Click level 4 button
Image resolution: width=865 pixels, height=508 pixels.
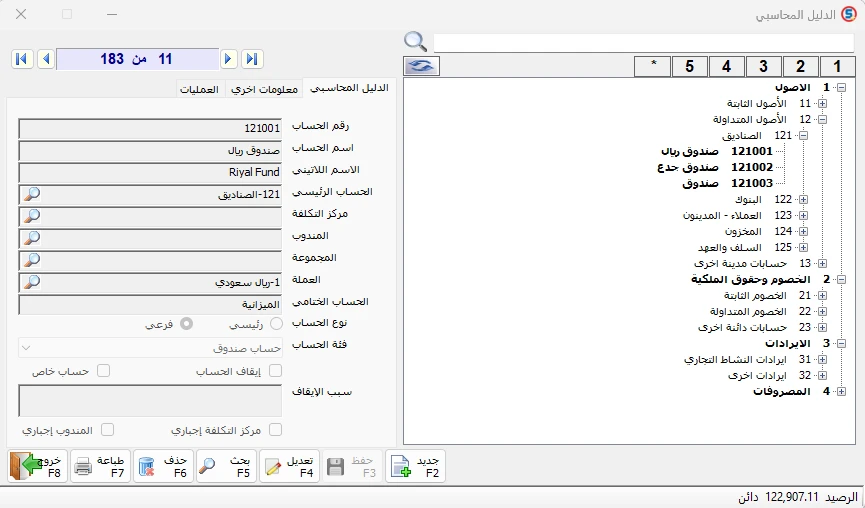click(x=727, y=66)
